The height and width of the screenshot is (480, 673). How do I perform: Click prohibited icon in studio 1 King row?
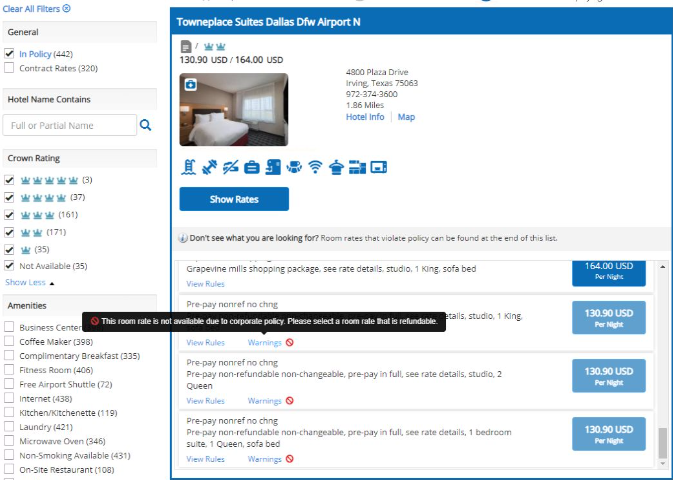[x=290, y=343]
